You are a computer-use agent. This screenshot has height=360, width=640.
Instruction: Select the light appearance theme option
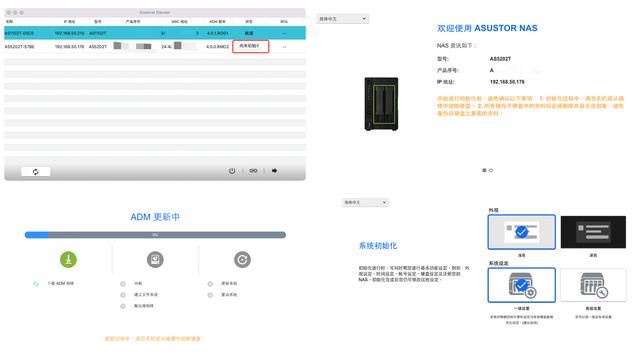[x=521, y=232]
